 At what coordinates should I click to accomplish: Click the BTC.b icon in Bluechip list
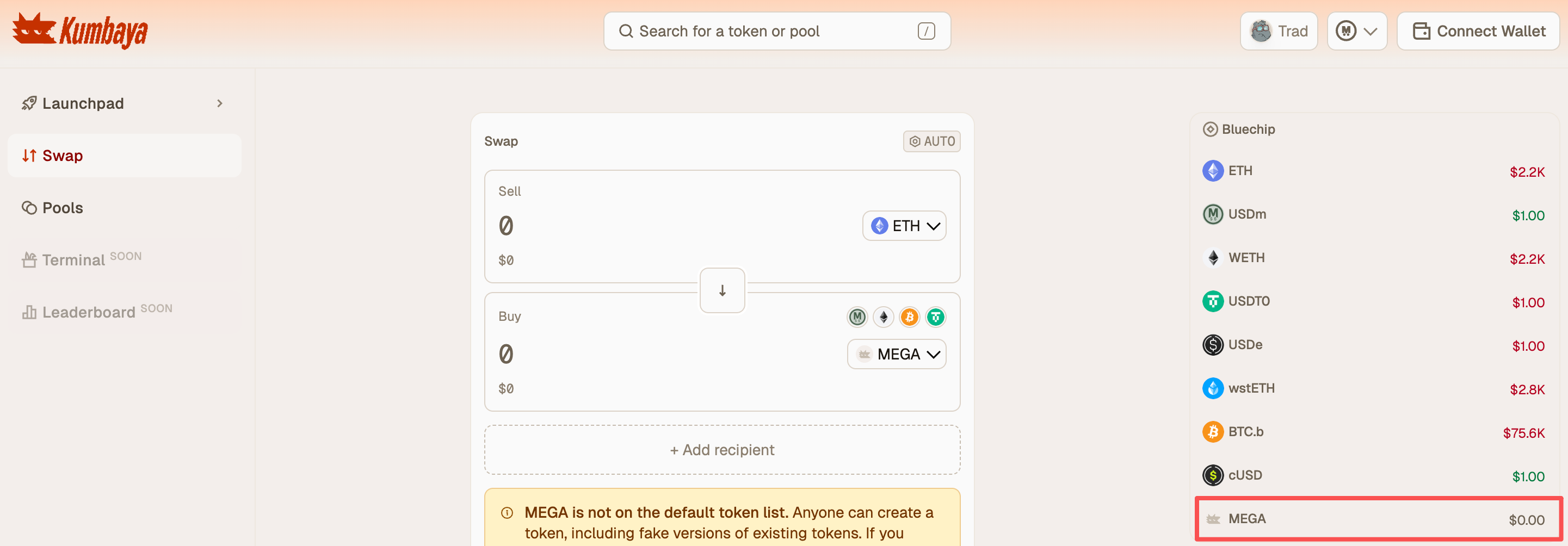pyautogui.click(x=1213, y=432)
